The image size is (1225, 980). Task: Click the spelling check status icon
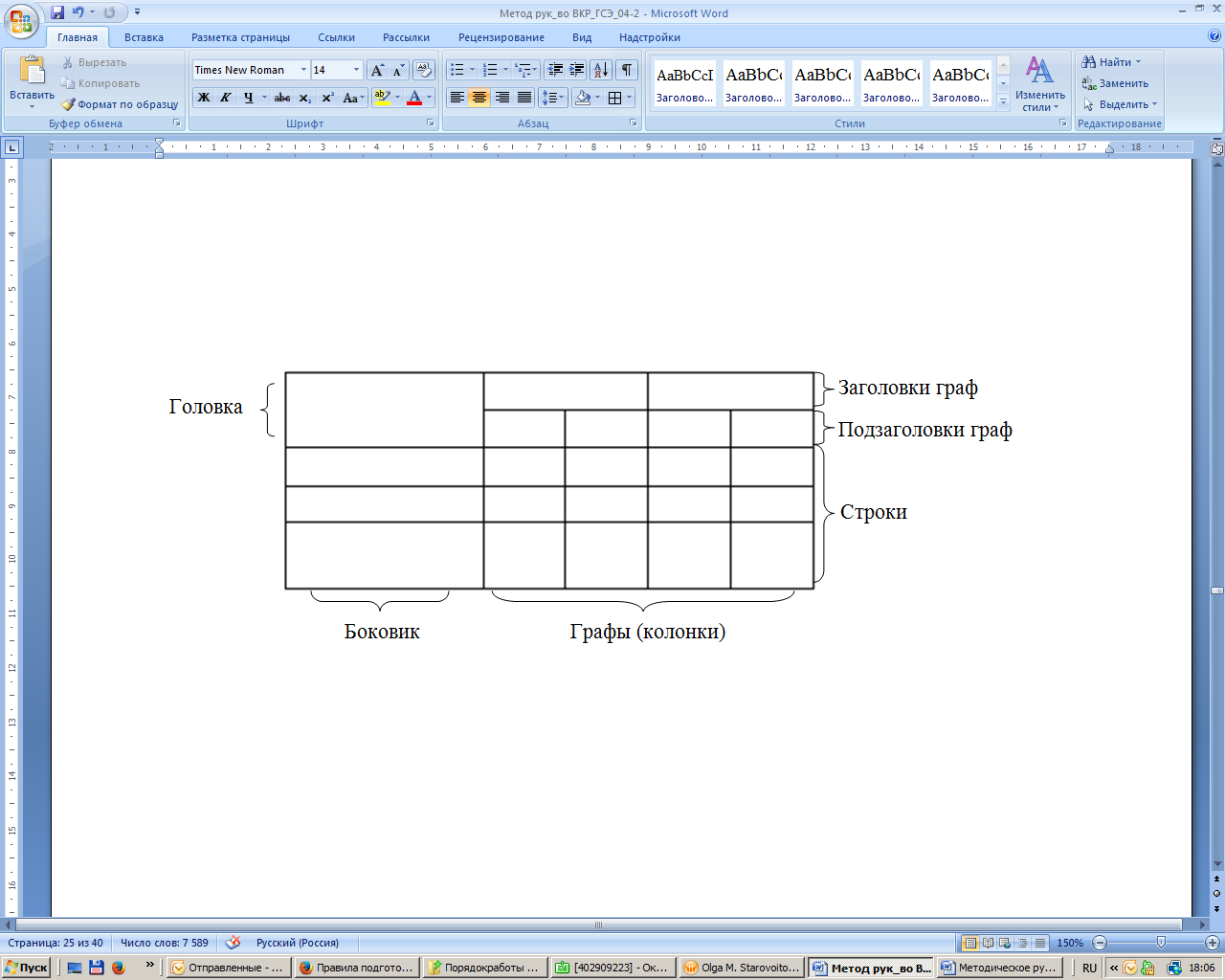pyautogui.click(x=233, y=943)
